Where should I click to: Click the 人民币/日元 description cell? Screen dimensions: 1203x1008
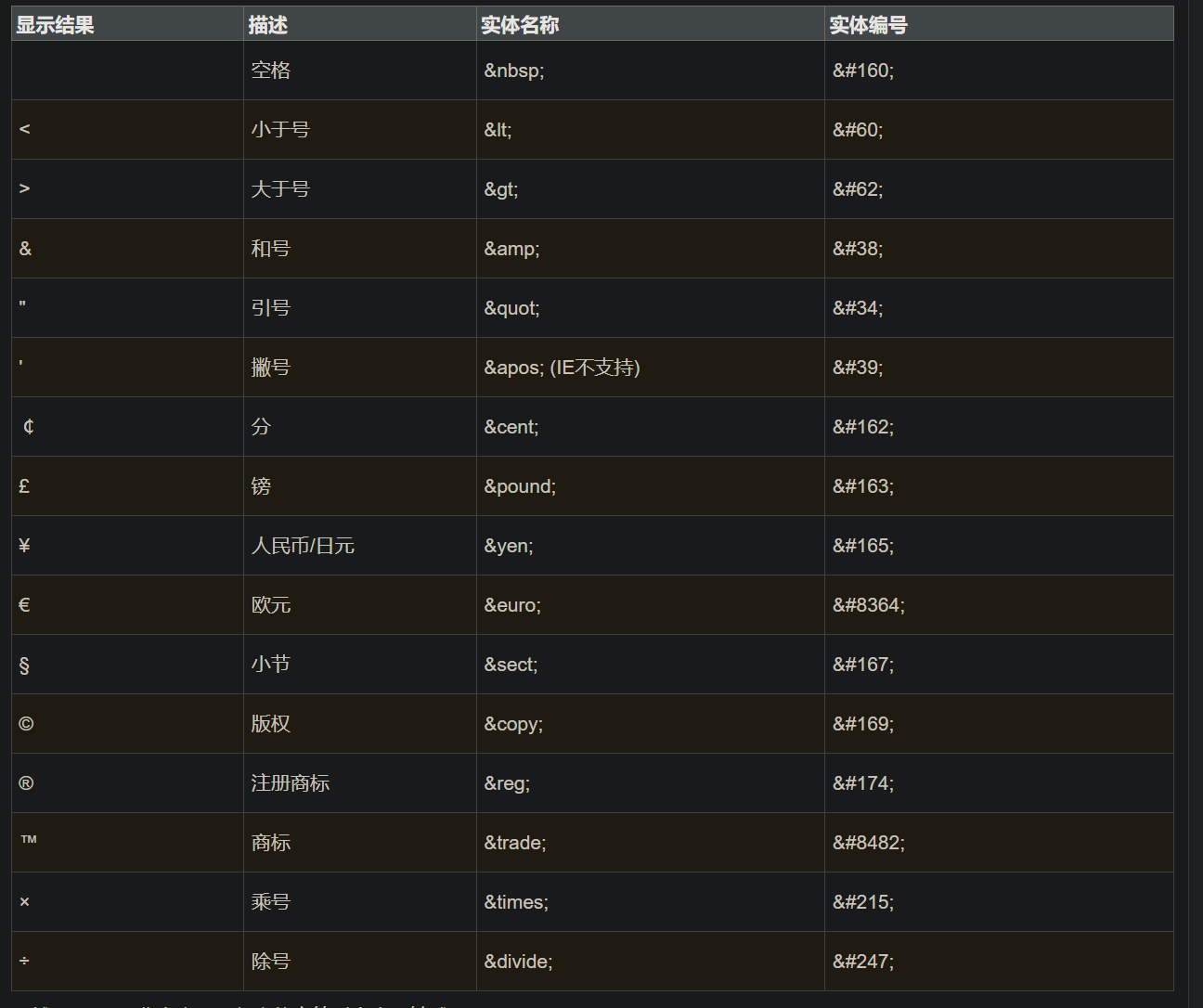point(303,546)
